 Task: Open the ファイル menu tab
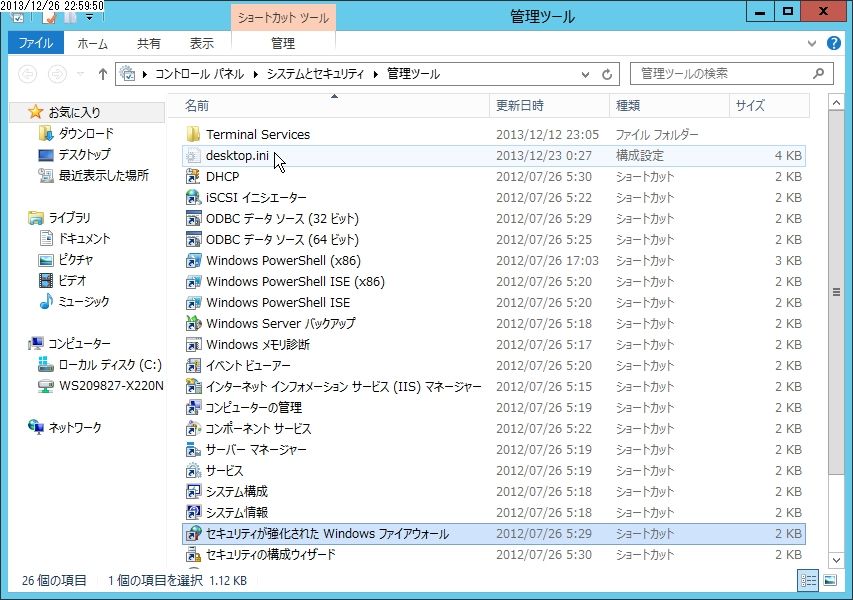(x=36, y=43)
